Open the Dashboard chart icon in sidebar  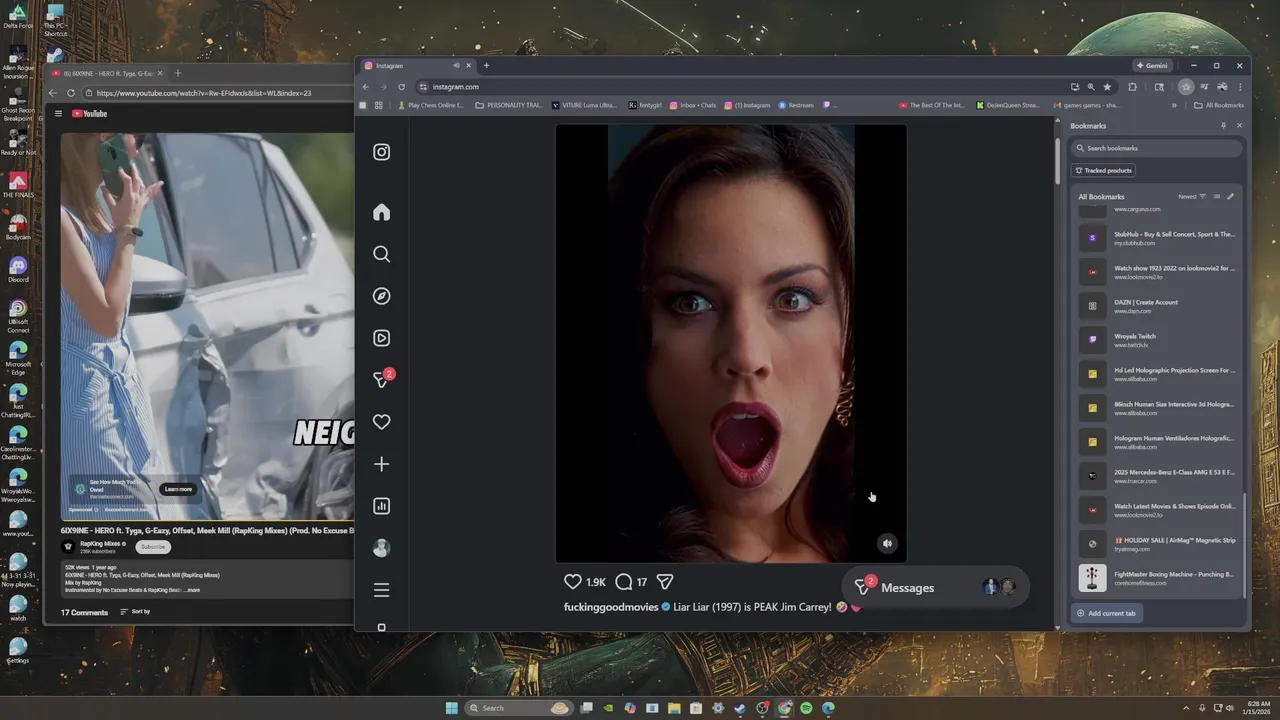pyautogui.click(x=381, y=506)
